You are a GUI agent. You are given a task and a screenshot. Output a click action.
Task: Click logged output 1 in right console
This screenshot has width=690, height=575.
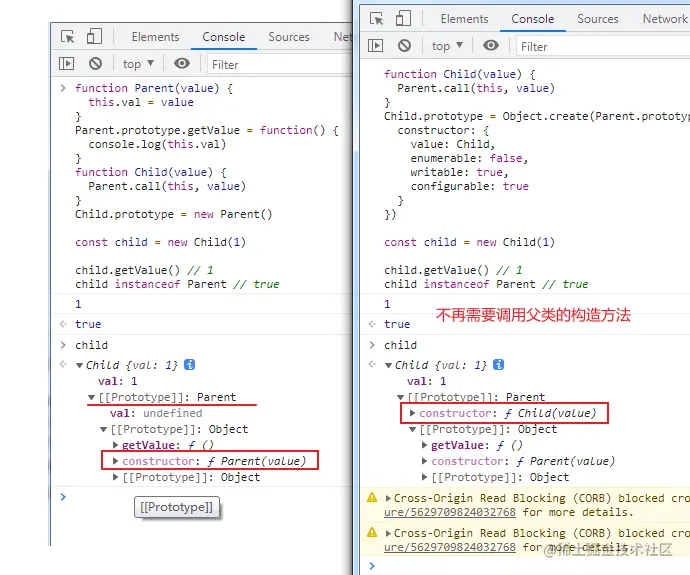click(387, 304)
